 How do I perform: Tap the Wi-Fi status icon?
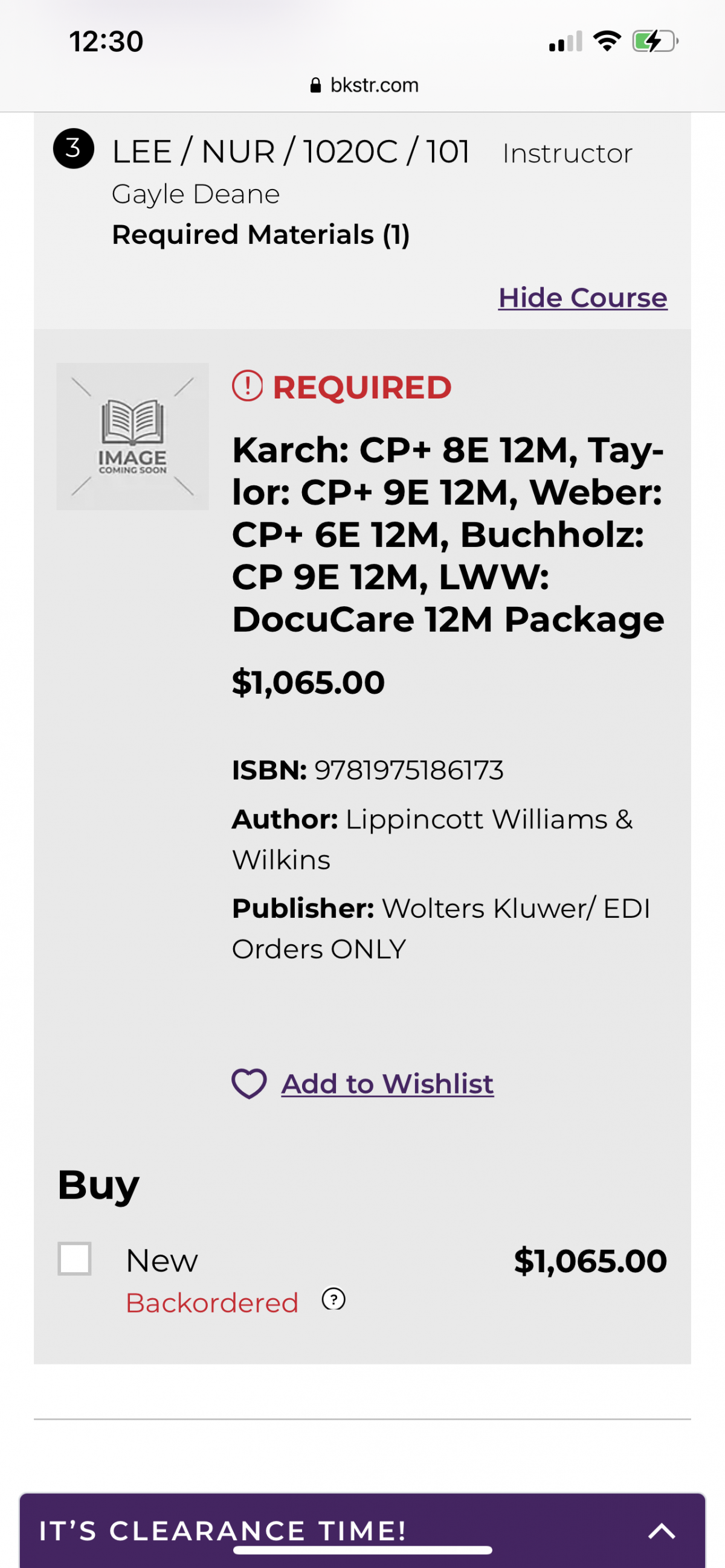coord(607,42)
